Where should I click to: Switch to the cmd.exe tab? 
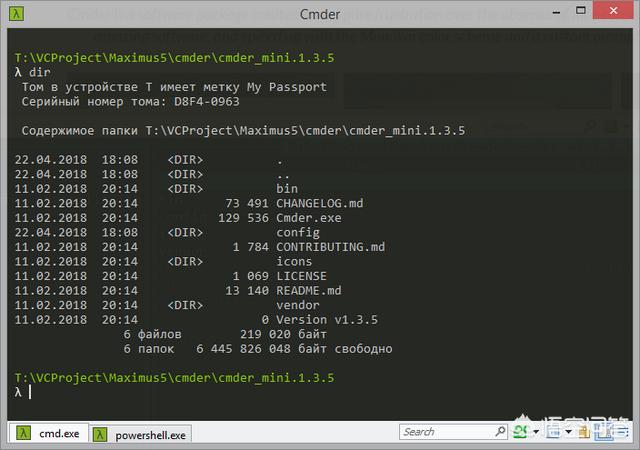tap(49, 433)
